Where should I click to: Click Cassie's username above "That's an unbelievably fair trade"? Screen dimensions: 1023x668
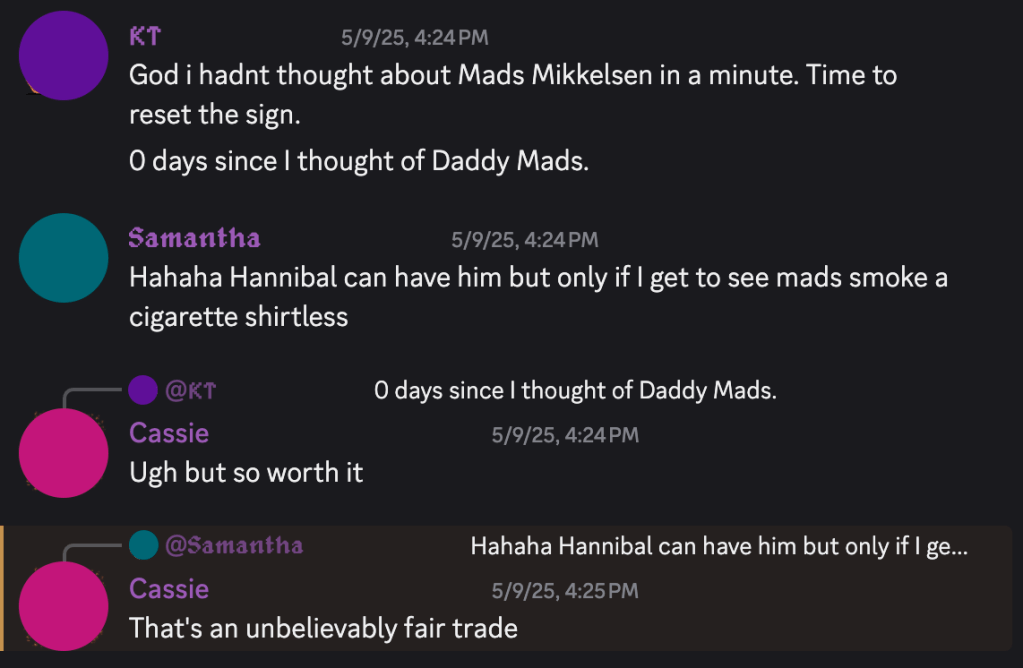point(169,588)
